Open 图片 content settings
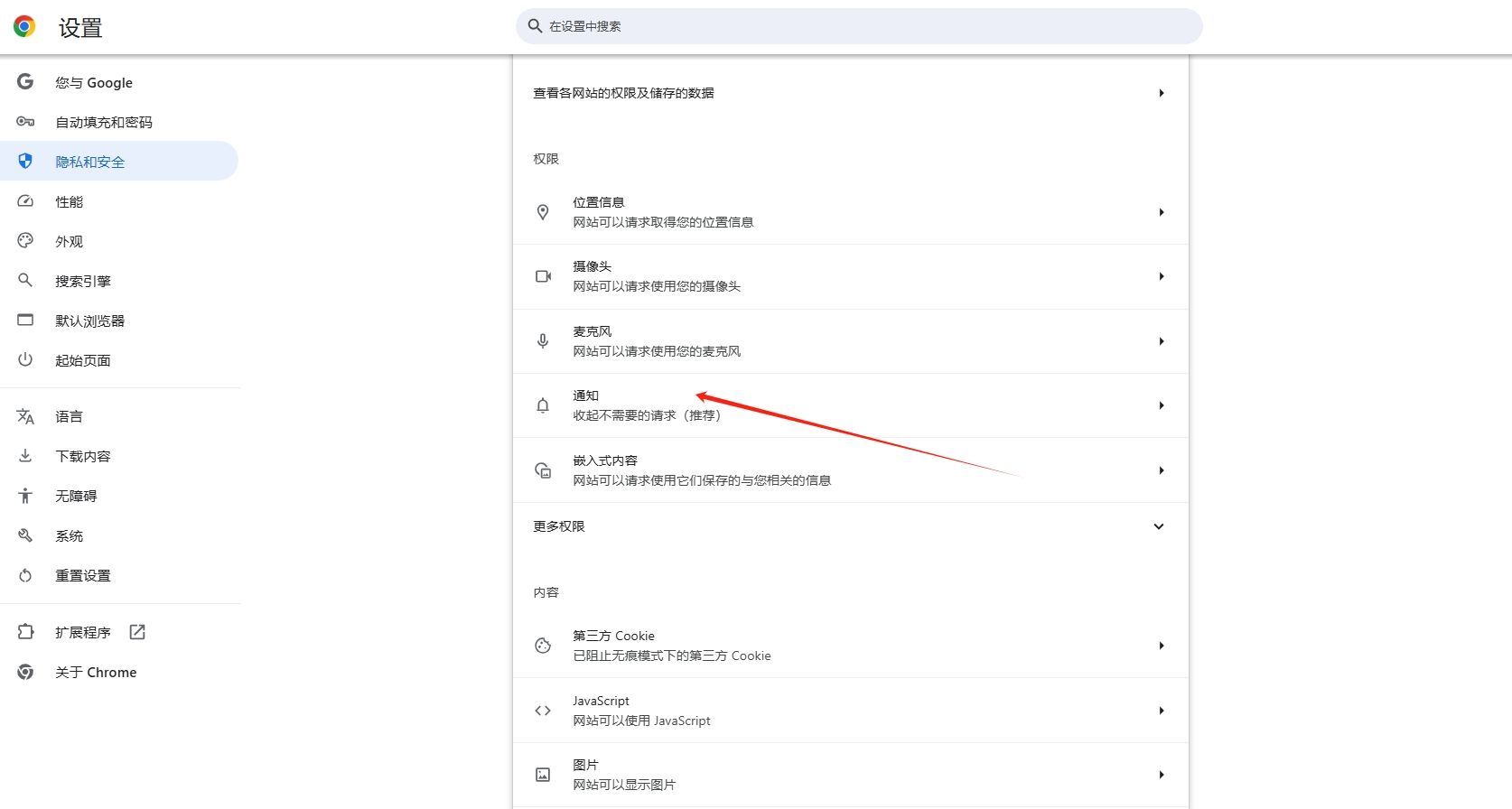This screenshot has height=809, width=1512. pos(851,775)
